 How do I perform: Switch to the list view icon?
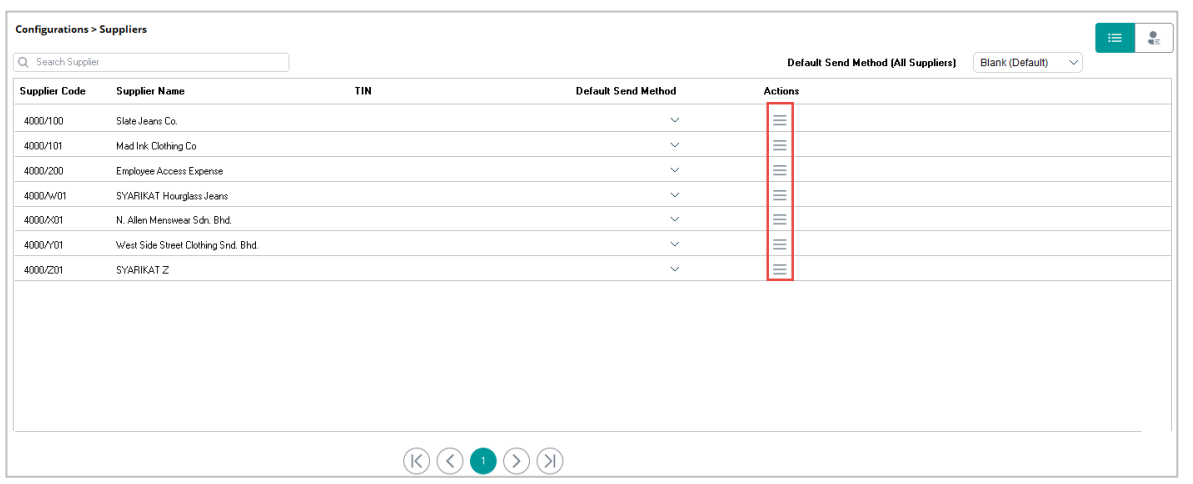[x=1115, y=38]
